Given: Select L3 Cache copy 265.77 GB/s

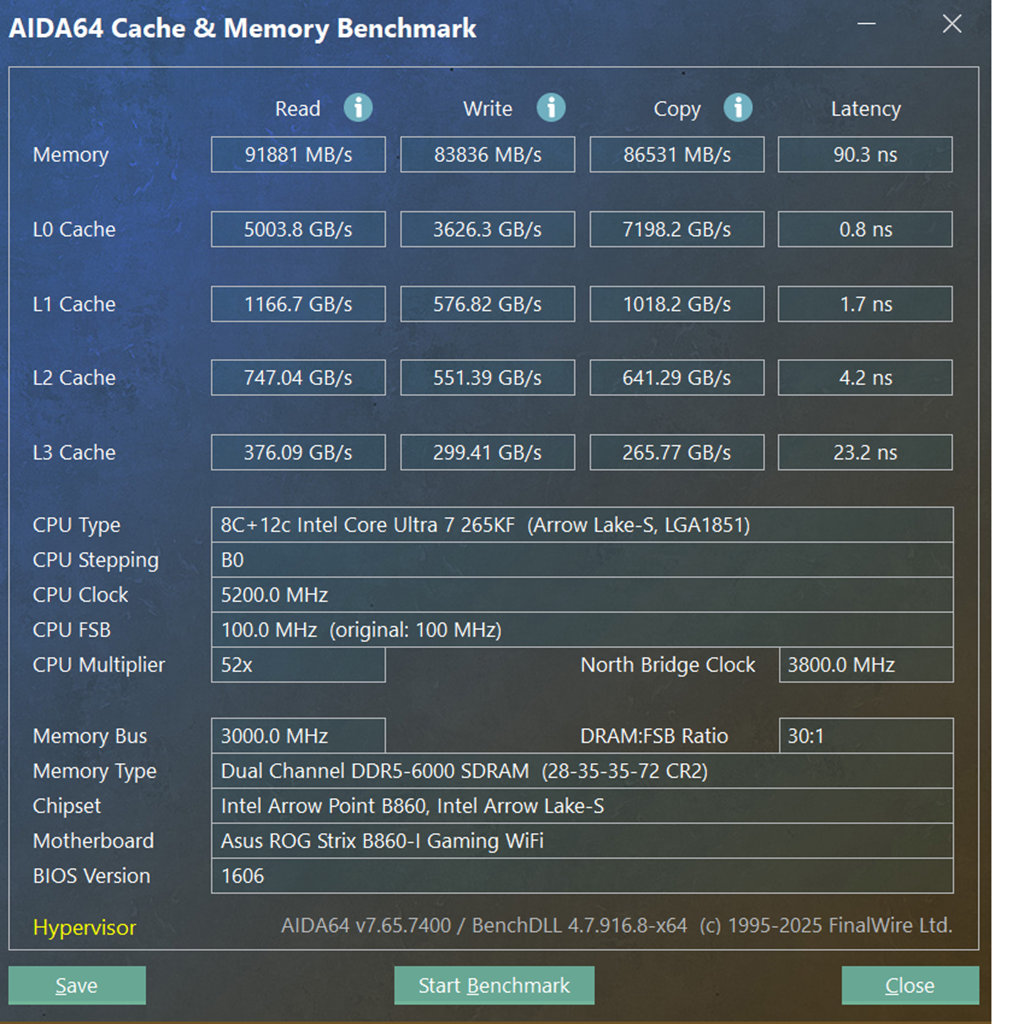Looking at the screenshot, I should 677,452.
